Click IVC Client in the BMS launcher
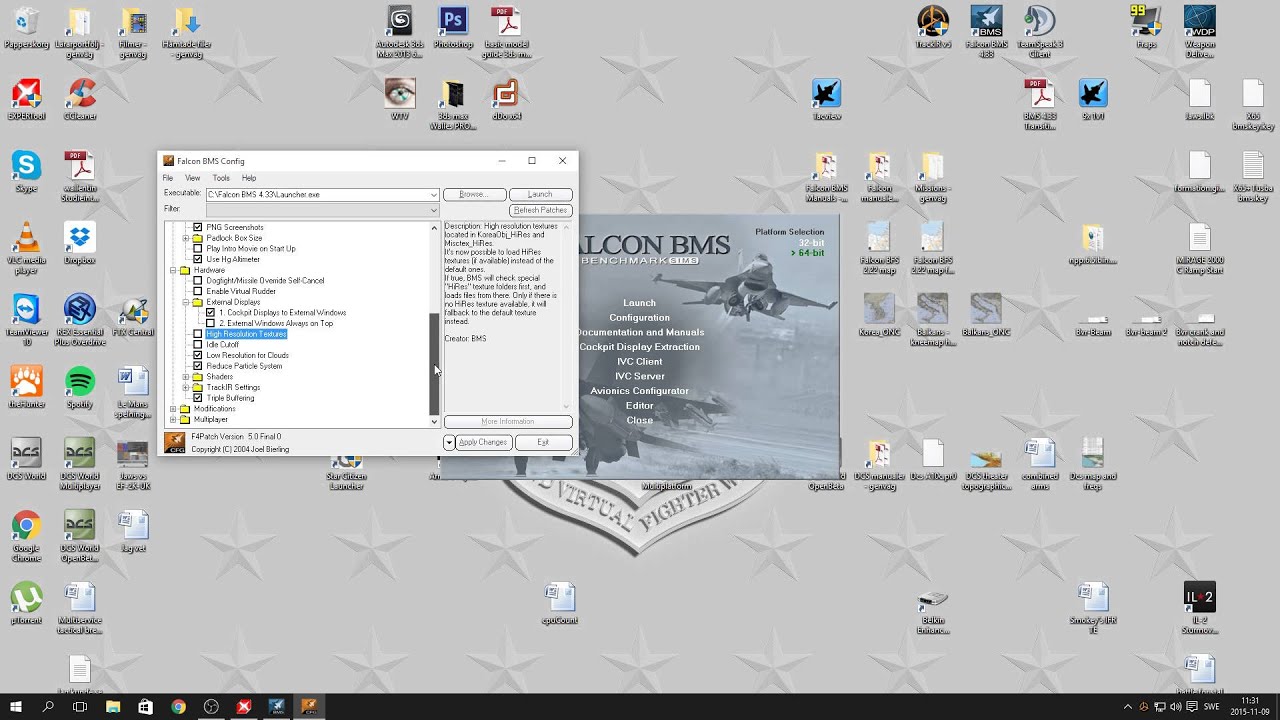 tap(640, 362)
